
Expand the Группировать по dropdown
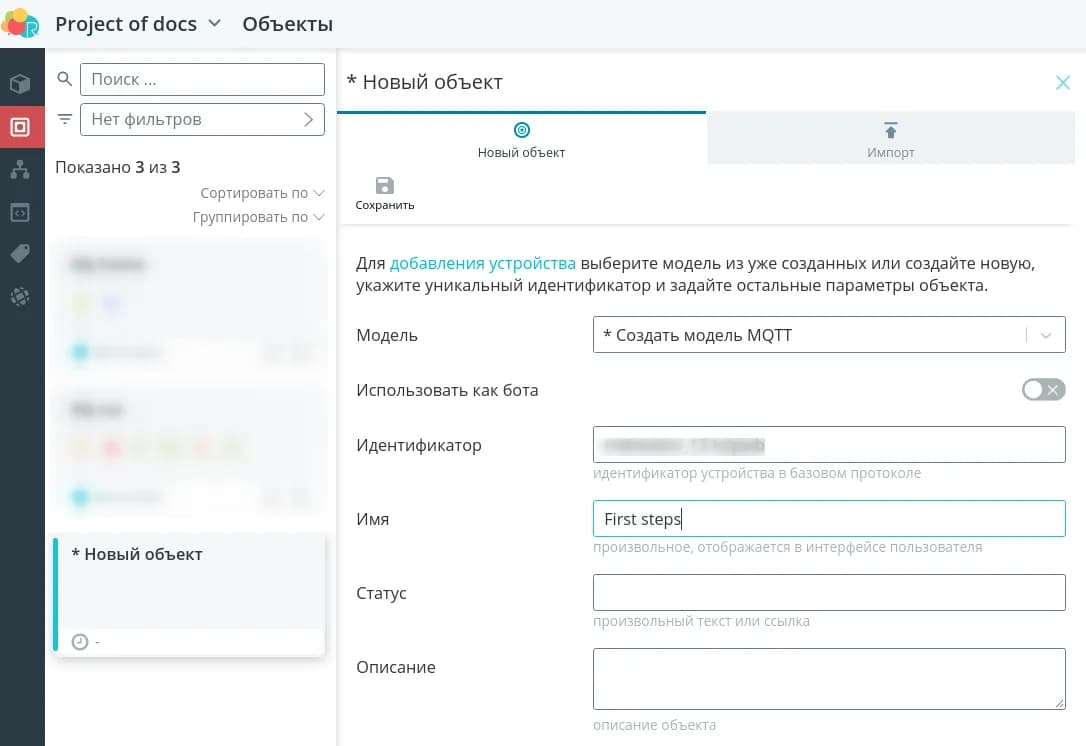(258, 217)
